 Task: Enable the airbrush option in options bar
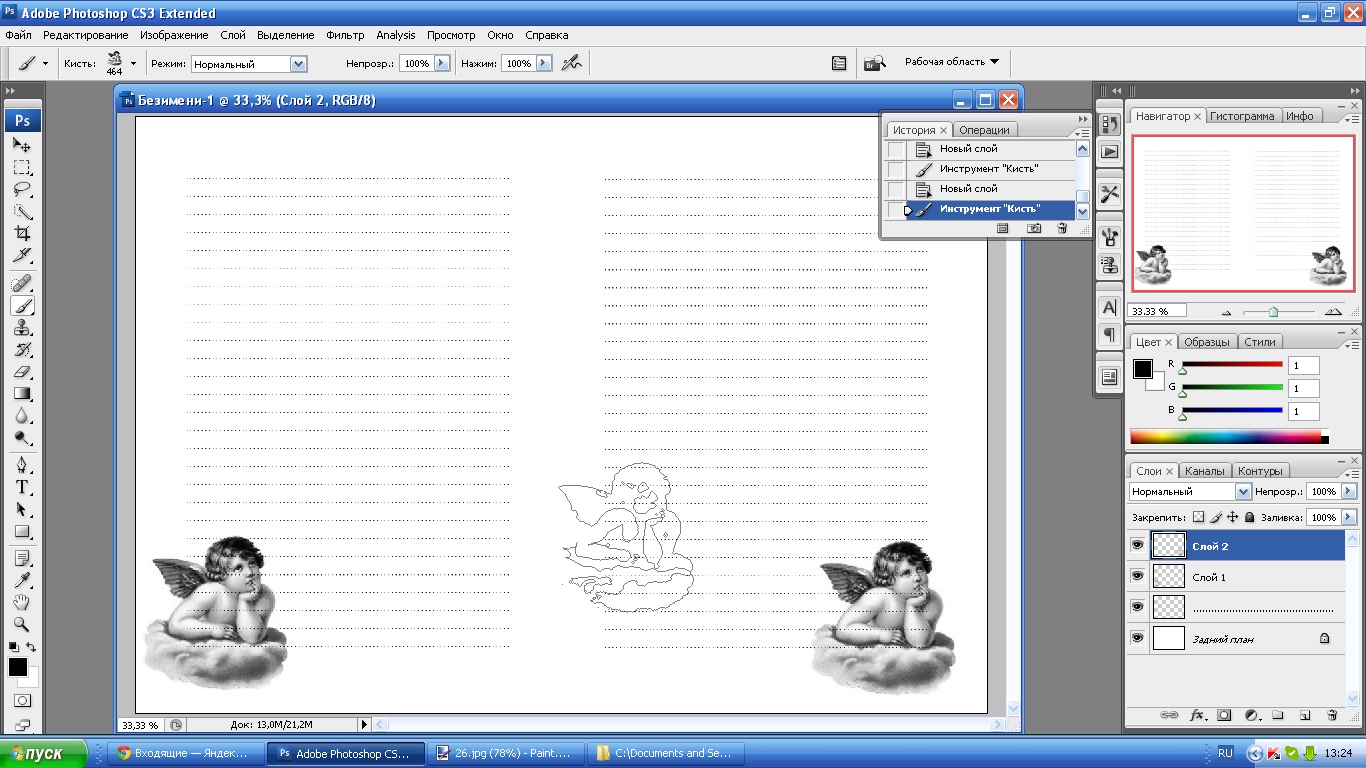[x=571, y=63]
